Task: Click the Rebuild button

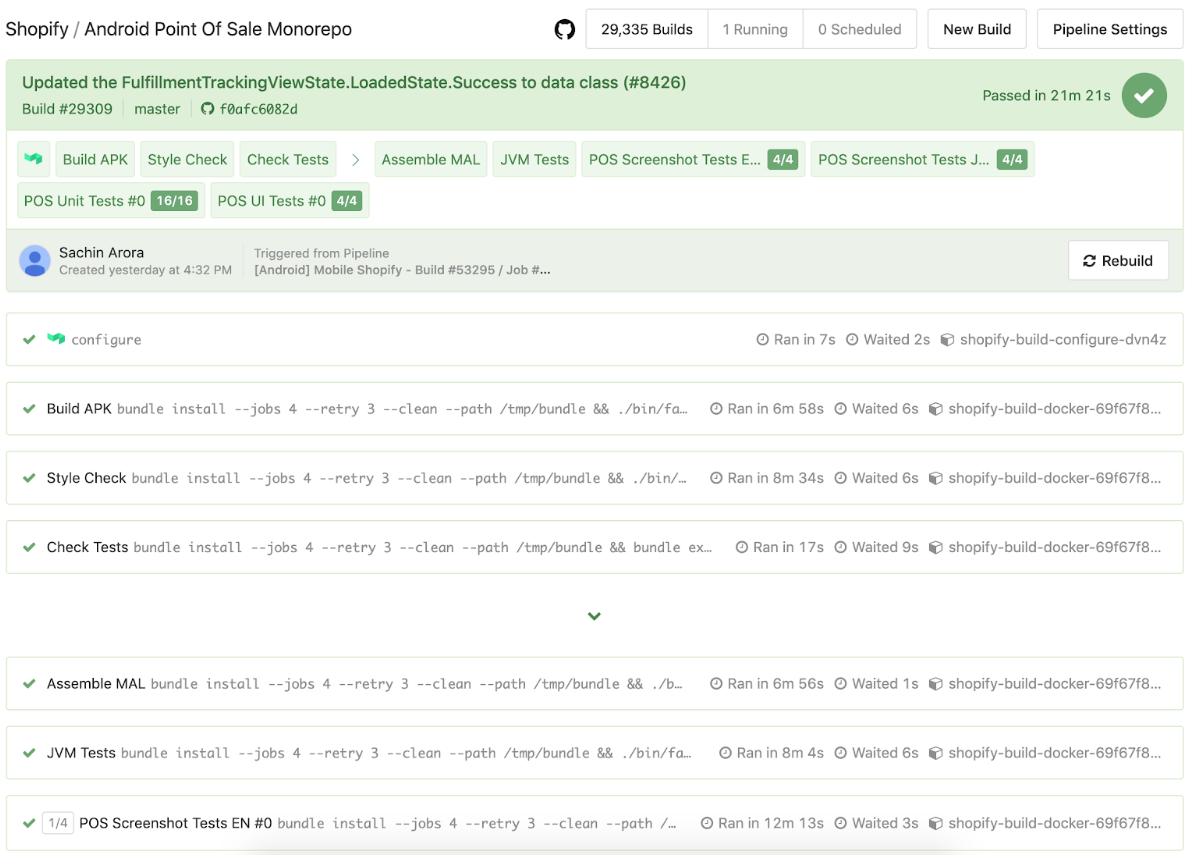Action: coord(1118,261)
